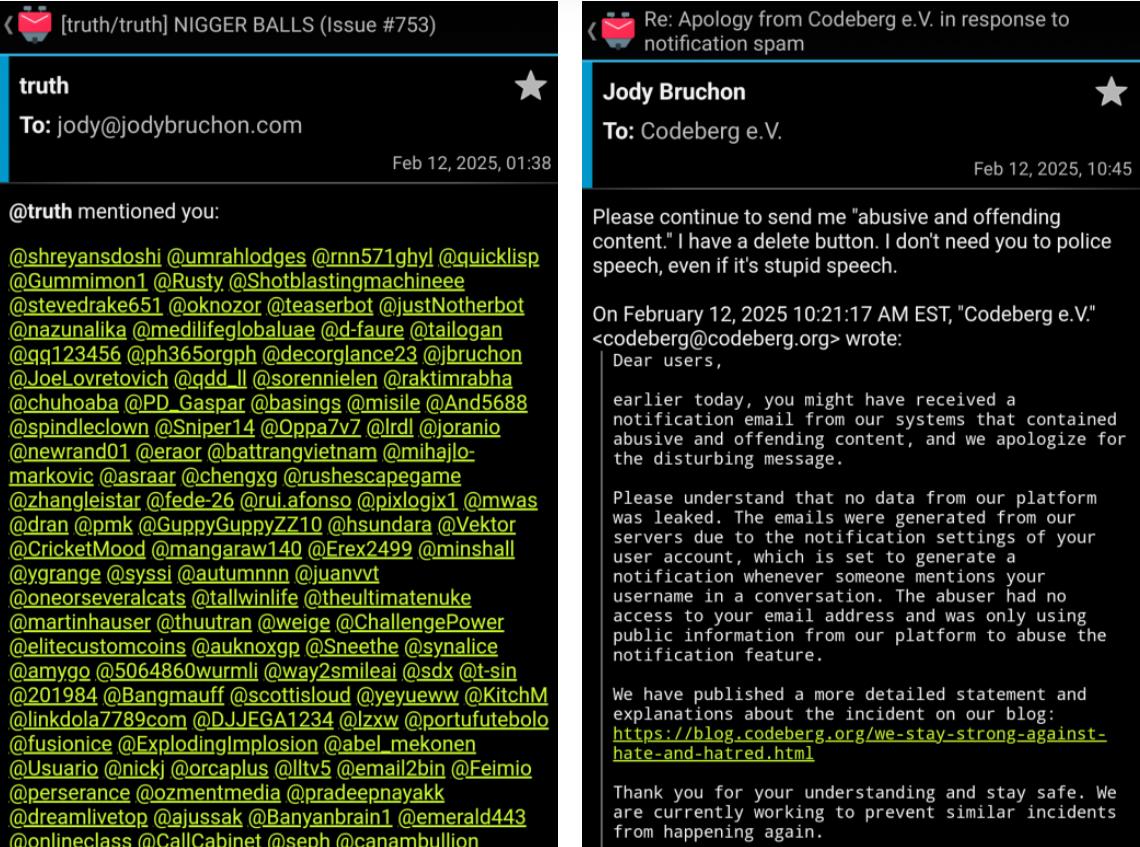Open the @ph365orgph mention link
1140x847 pixels.
click(191, 354)
